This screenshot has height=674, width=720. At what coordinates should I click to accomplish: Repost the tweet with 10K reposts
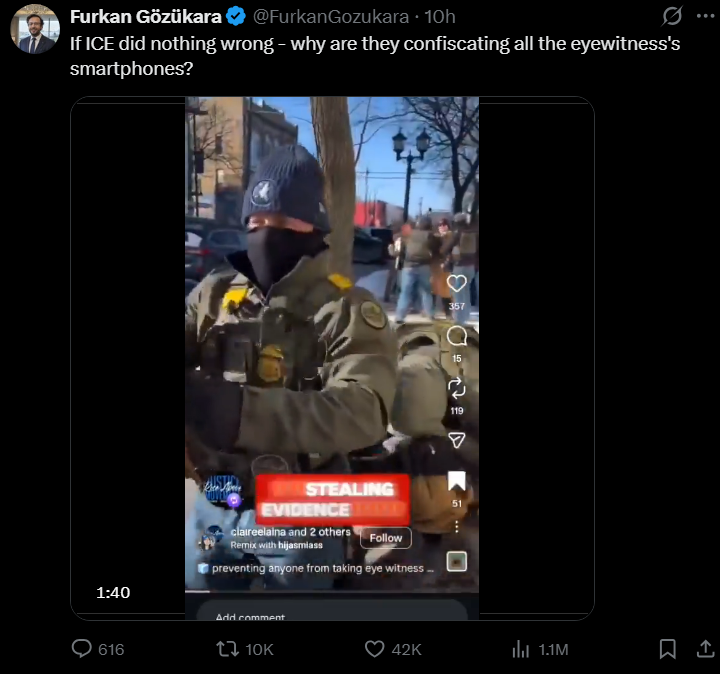[x=228, y=649]
